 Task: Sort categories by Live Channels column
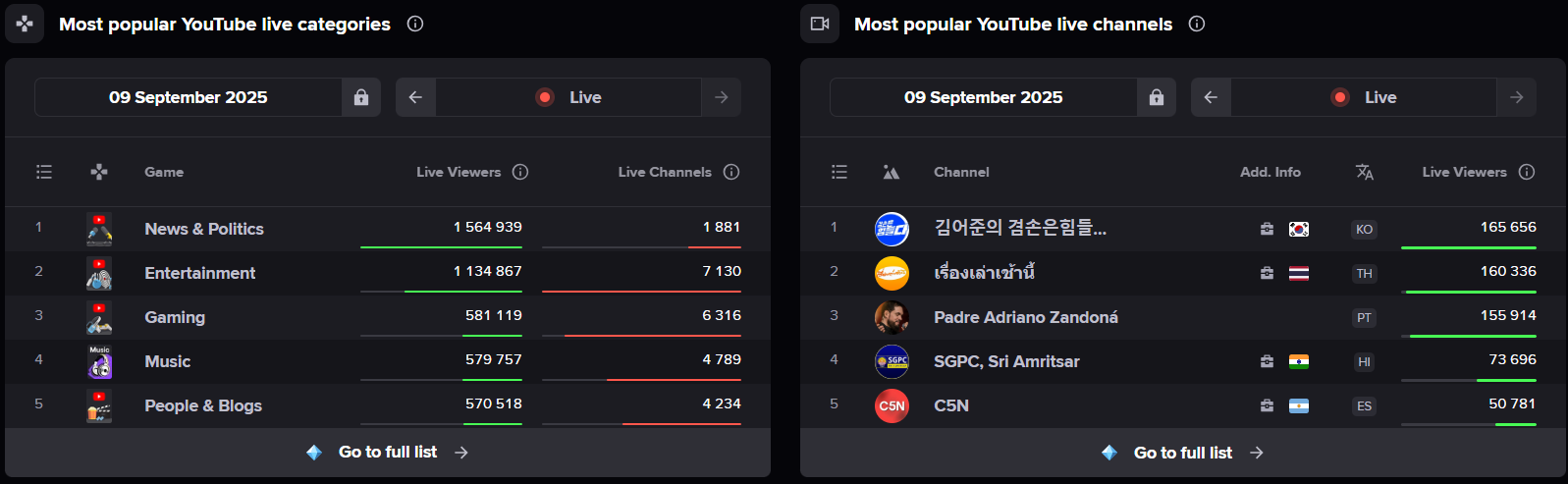click(664, 172)
